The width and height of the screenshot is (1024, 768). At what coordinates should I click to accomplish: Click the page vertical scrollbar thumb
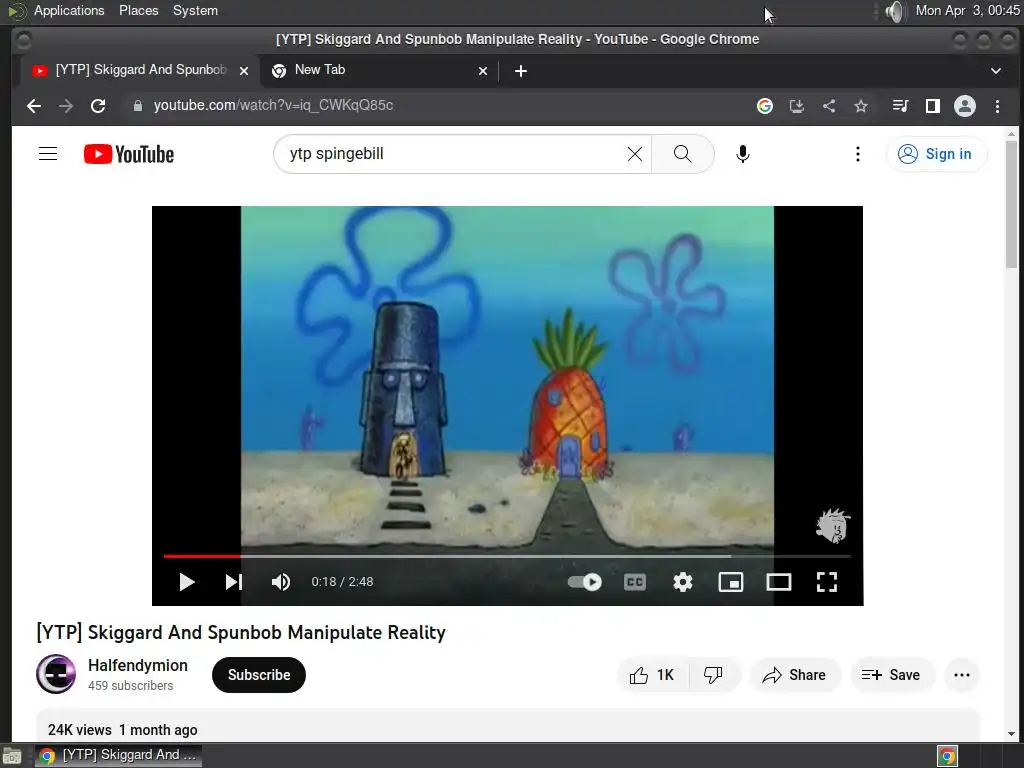[x=1012, y=204]
